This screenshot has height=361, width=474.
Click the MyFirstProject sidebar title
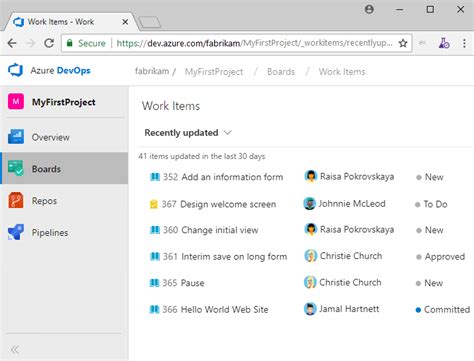coord(63,102)
